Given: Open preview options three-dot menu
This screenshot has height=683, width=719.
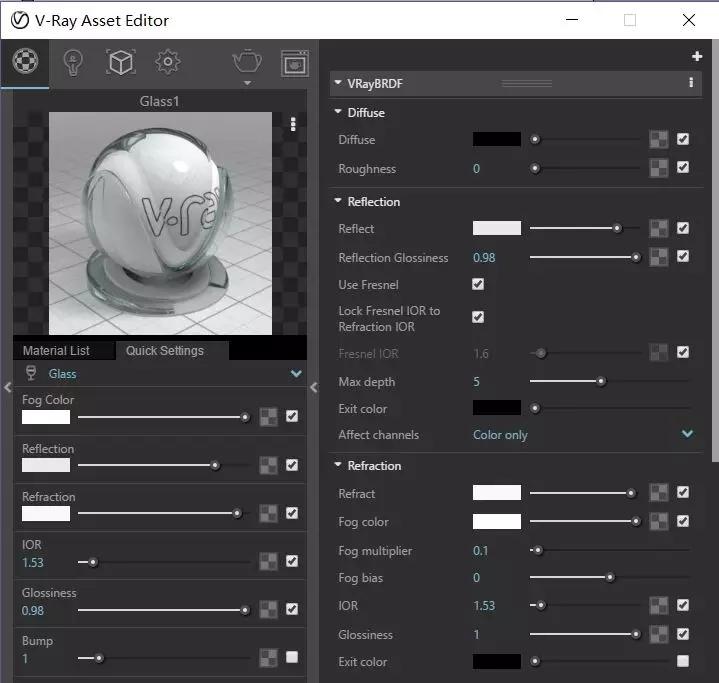Looking at the screenshot, I should [293, 124].
